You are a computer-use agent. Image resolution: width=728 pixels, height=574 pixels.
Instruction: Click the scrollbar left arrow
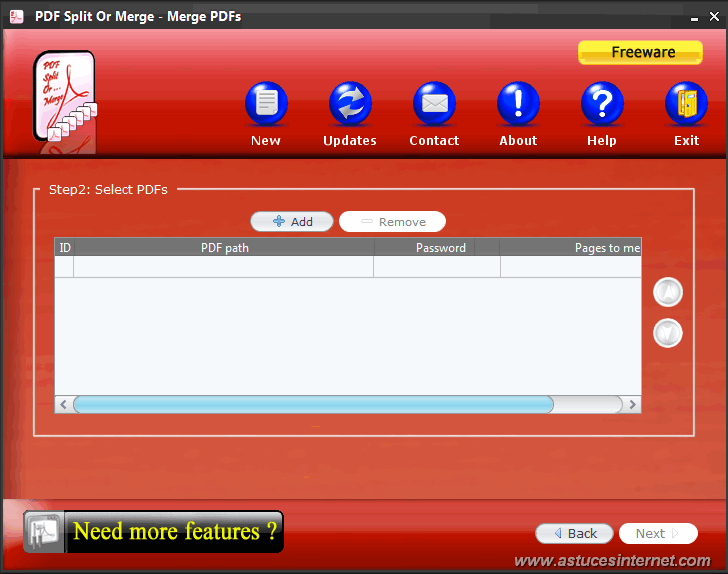point(64,404)
